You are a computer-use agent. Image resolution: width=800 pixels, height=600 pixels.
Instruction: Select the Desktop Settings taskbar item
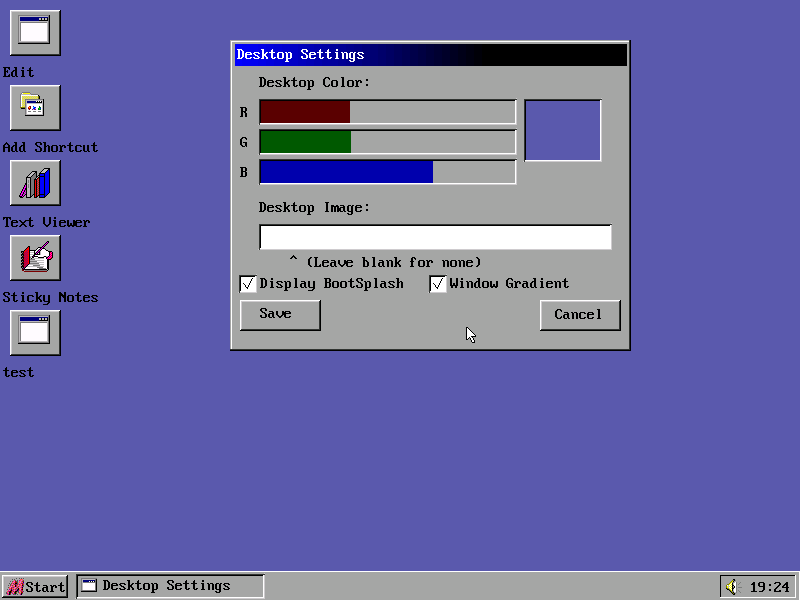[170, 586]
